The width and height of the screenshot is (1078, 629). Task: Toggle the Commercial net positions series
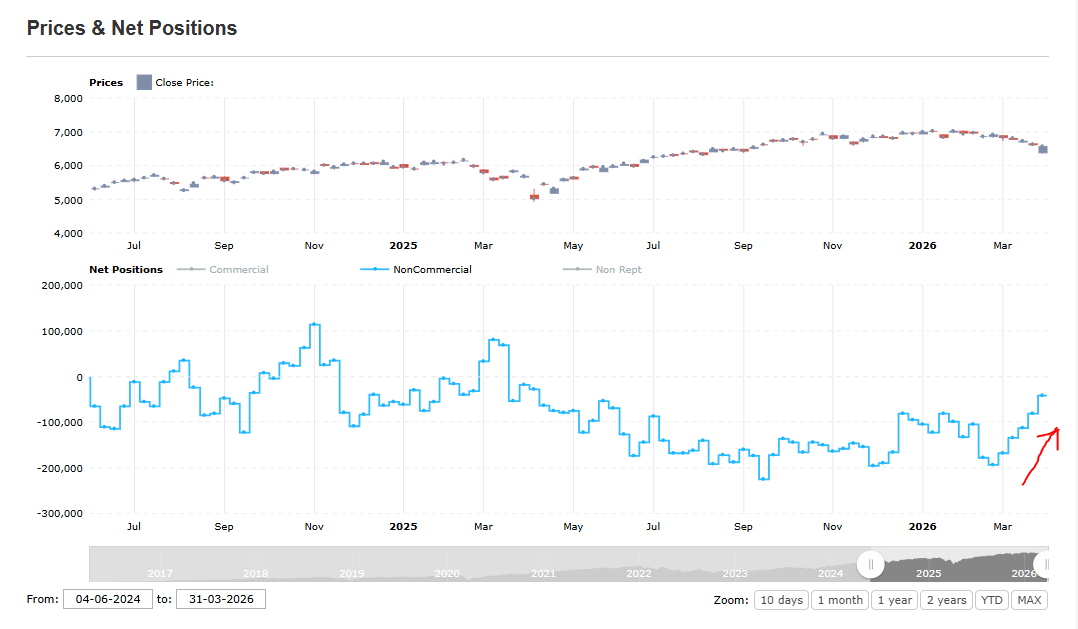coord(223,269)
